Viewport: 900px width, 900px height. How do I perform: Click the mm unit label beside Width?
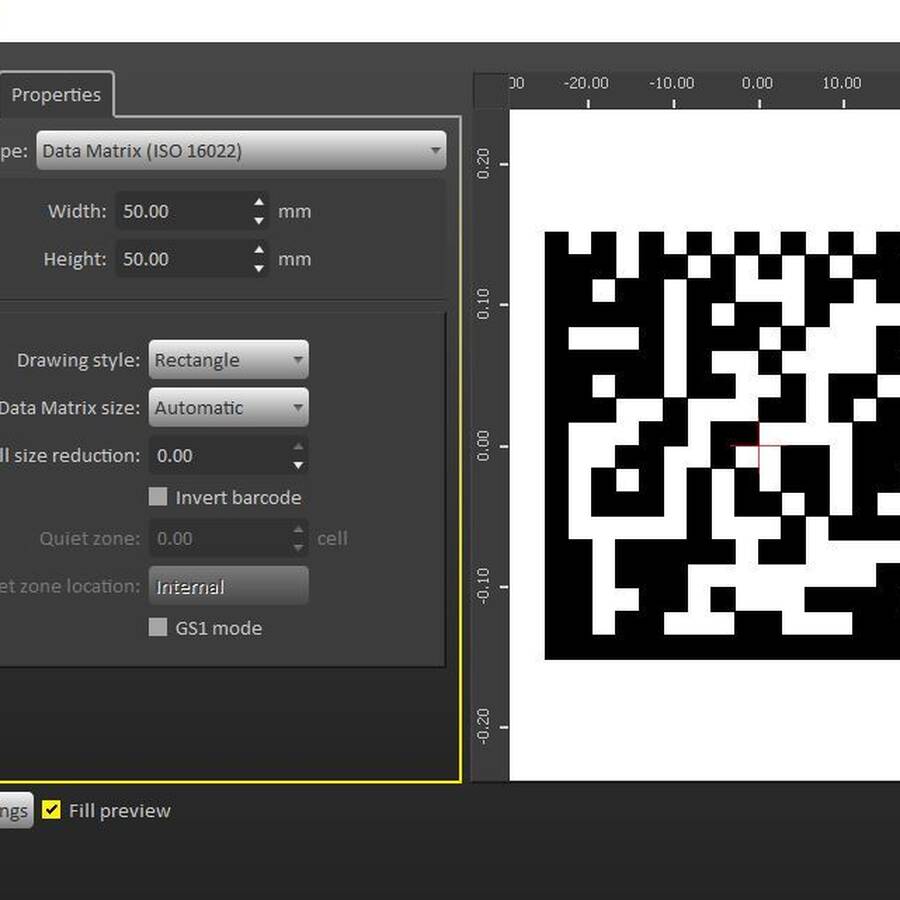pyautogui.click(x=294, y=211)
